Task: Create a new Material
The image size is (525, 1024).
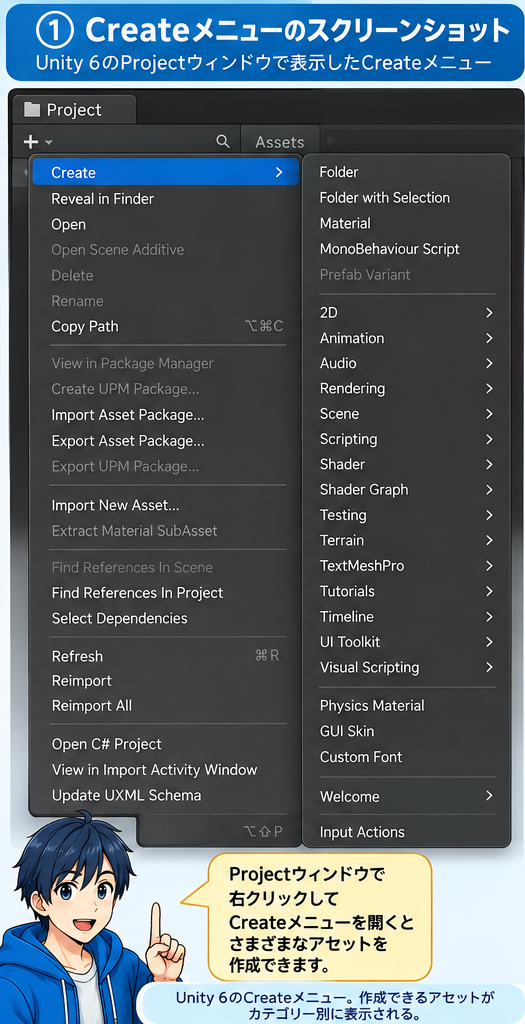Action: [406, 223]
